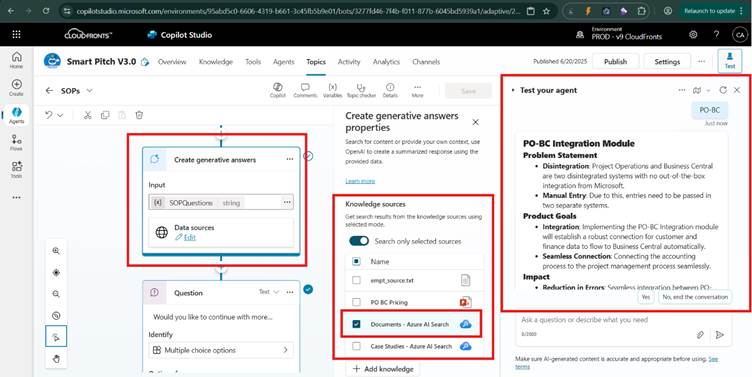Open Variables in the topic toolbar
Screen dimensions: 752x377
point(332,90)
